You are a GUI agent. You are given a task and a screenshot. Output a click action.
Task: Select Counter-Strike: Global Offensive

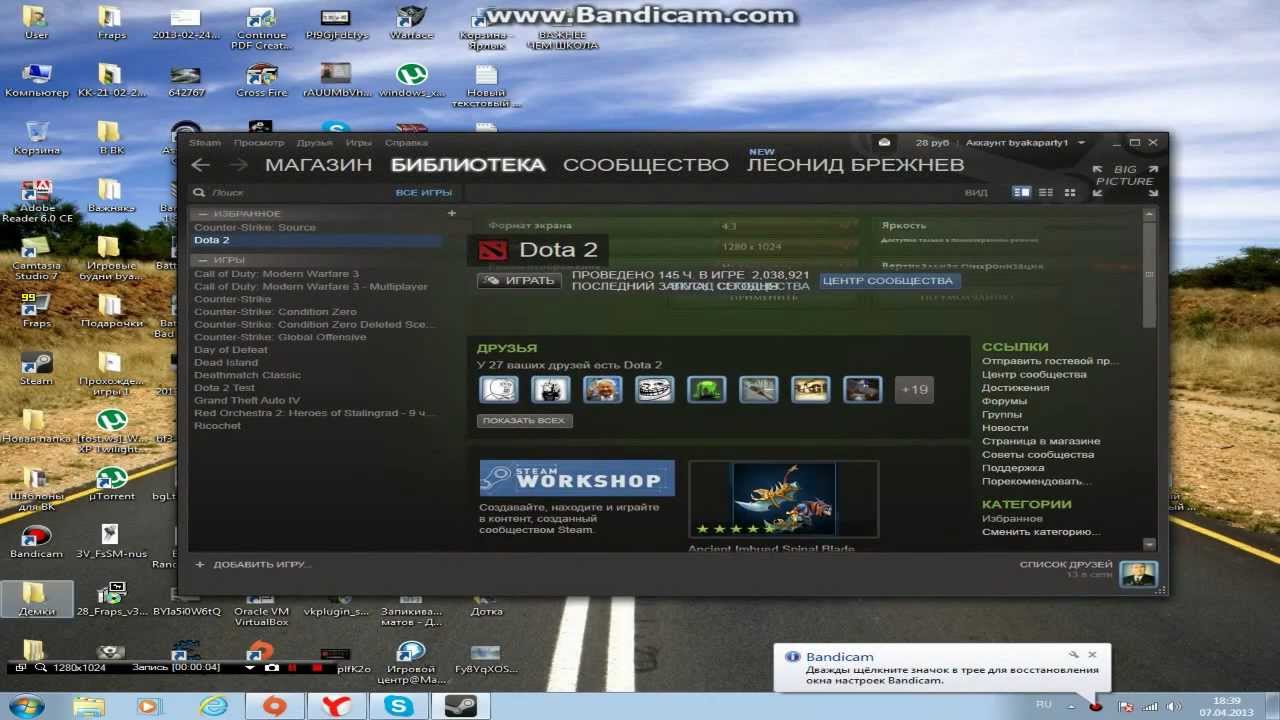[280, 337]
